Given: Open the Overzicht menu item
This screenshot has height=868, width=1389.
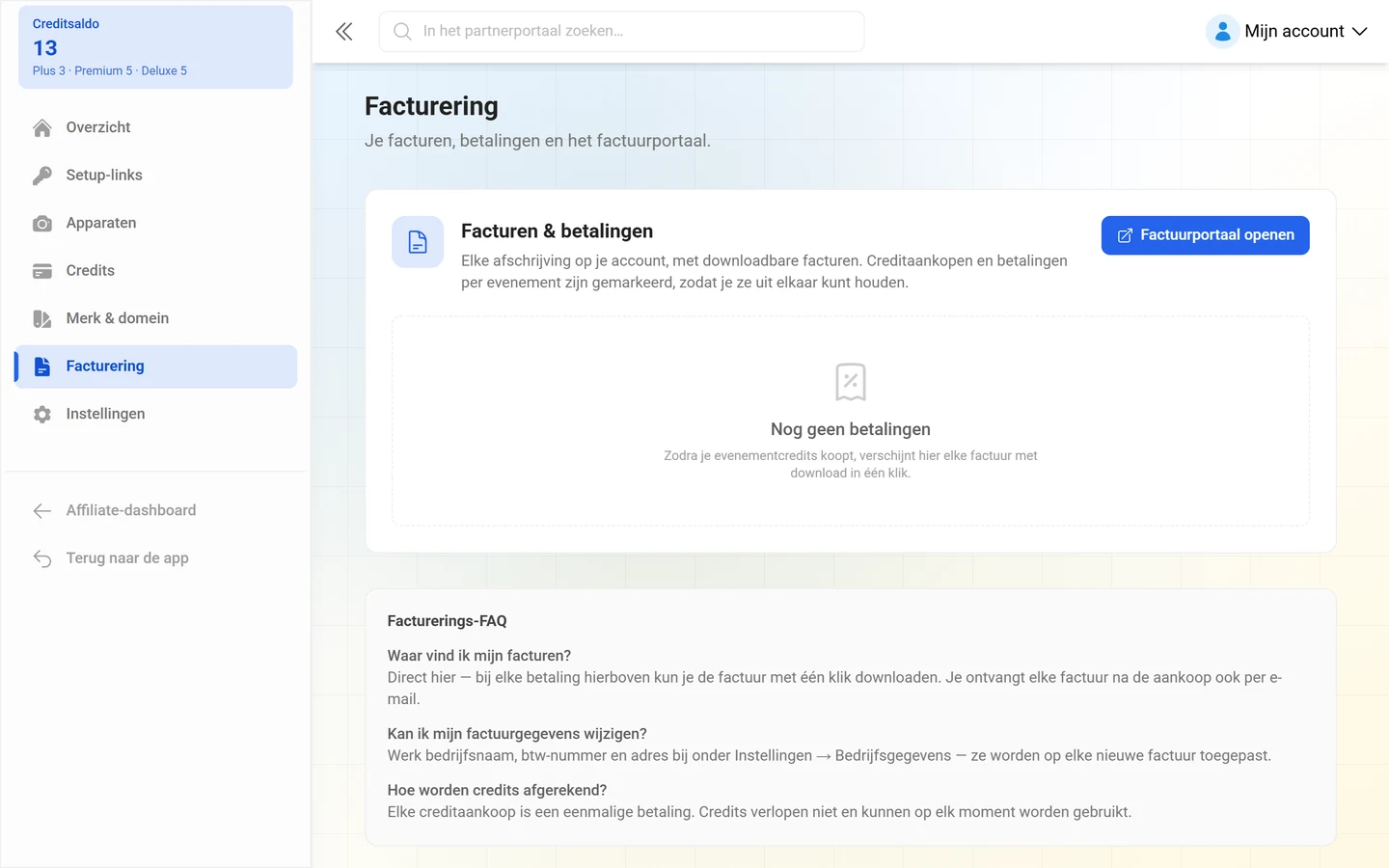Looking at the screenshot, I should 155,128.
